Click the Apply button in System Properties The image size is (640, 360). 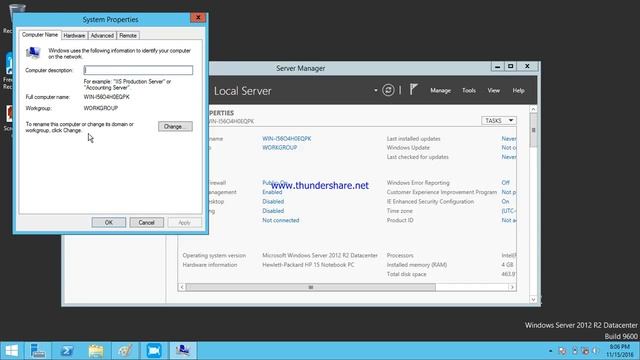coord(184,222)
